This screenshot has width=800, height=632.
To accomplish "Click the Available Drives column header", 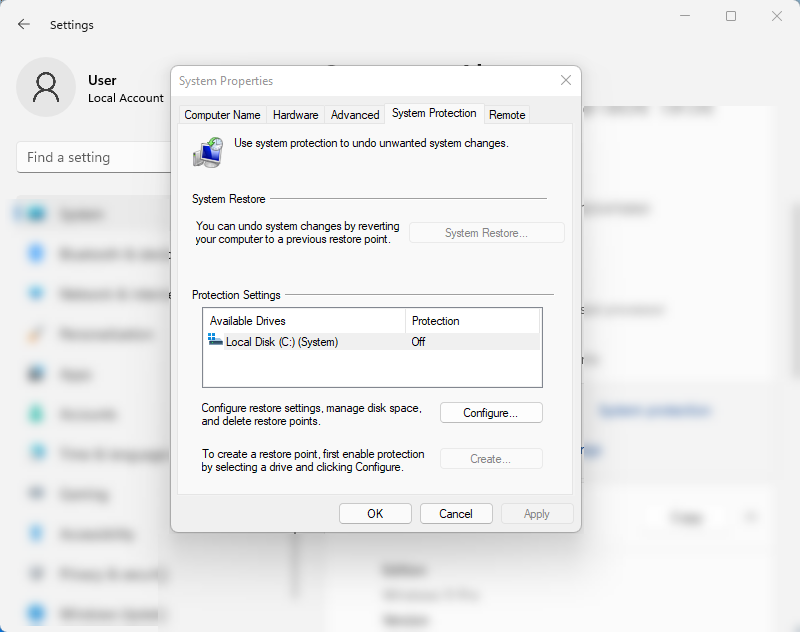I will [304, 321].
